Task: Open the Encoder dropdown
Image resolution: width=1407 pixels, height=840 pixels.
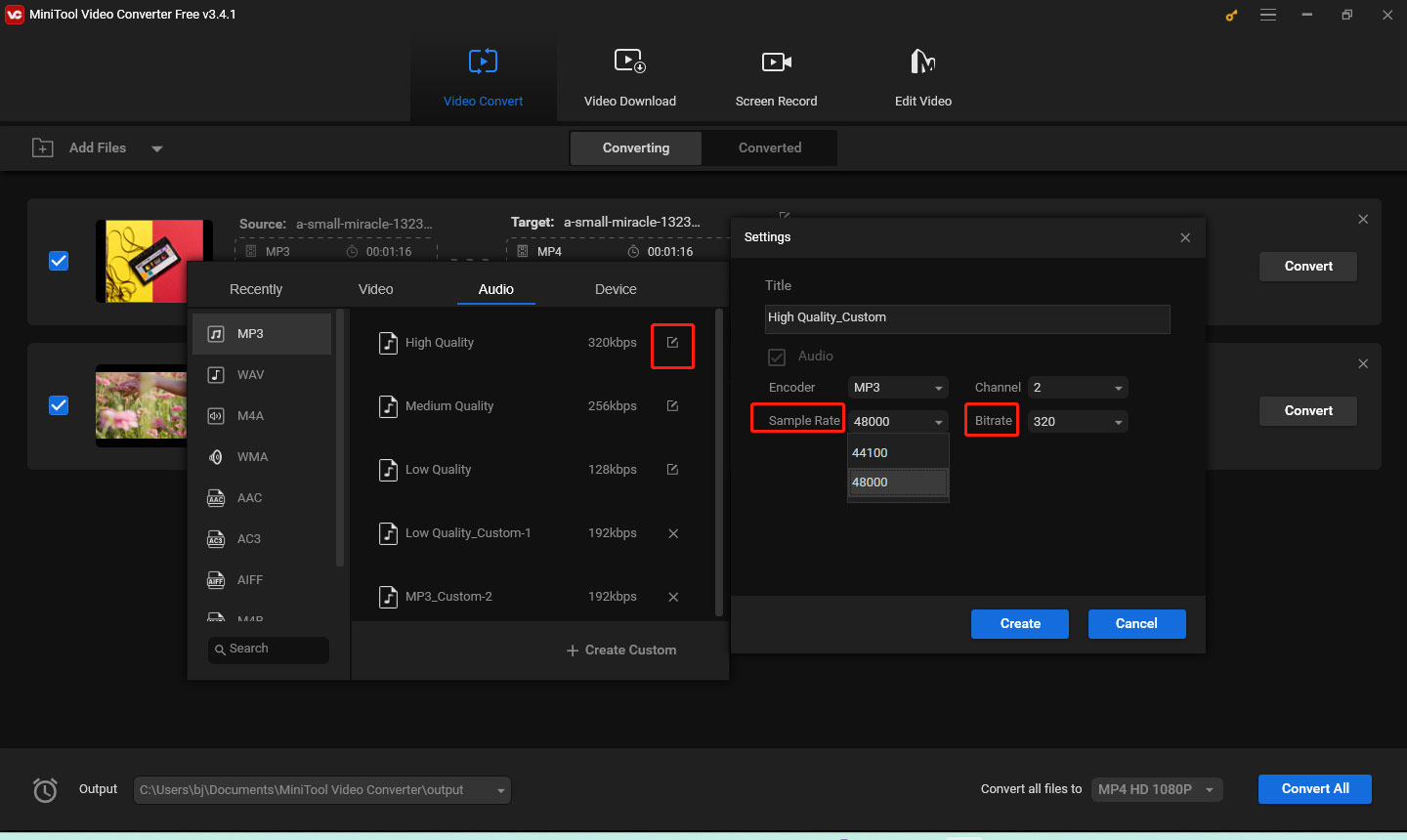Action: [898, 388]
